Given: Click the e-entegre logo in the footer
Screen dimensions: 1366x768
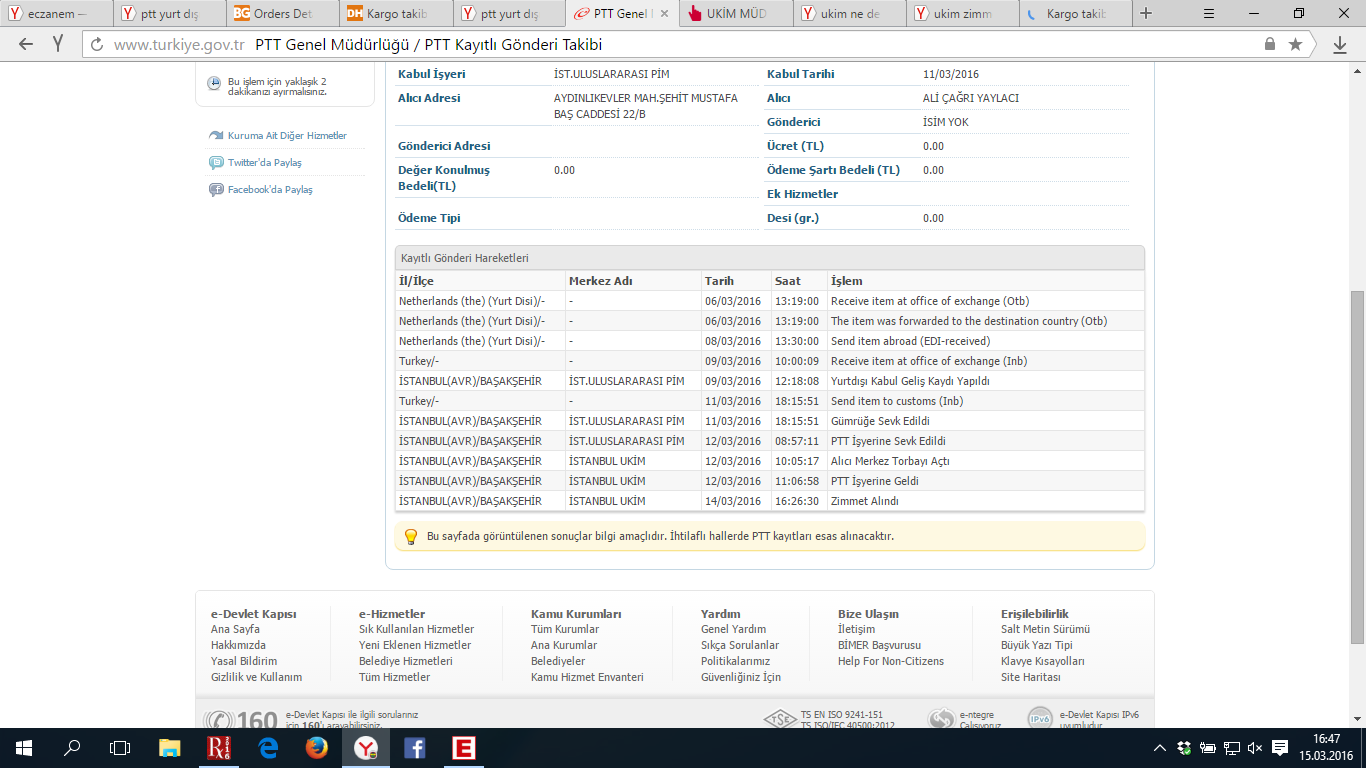Looking at the screenshot, I should pyautogui.click(x=941, y=719).
